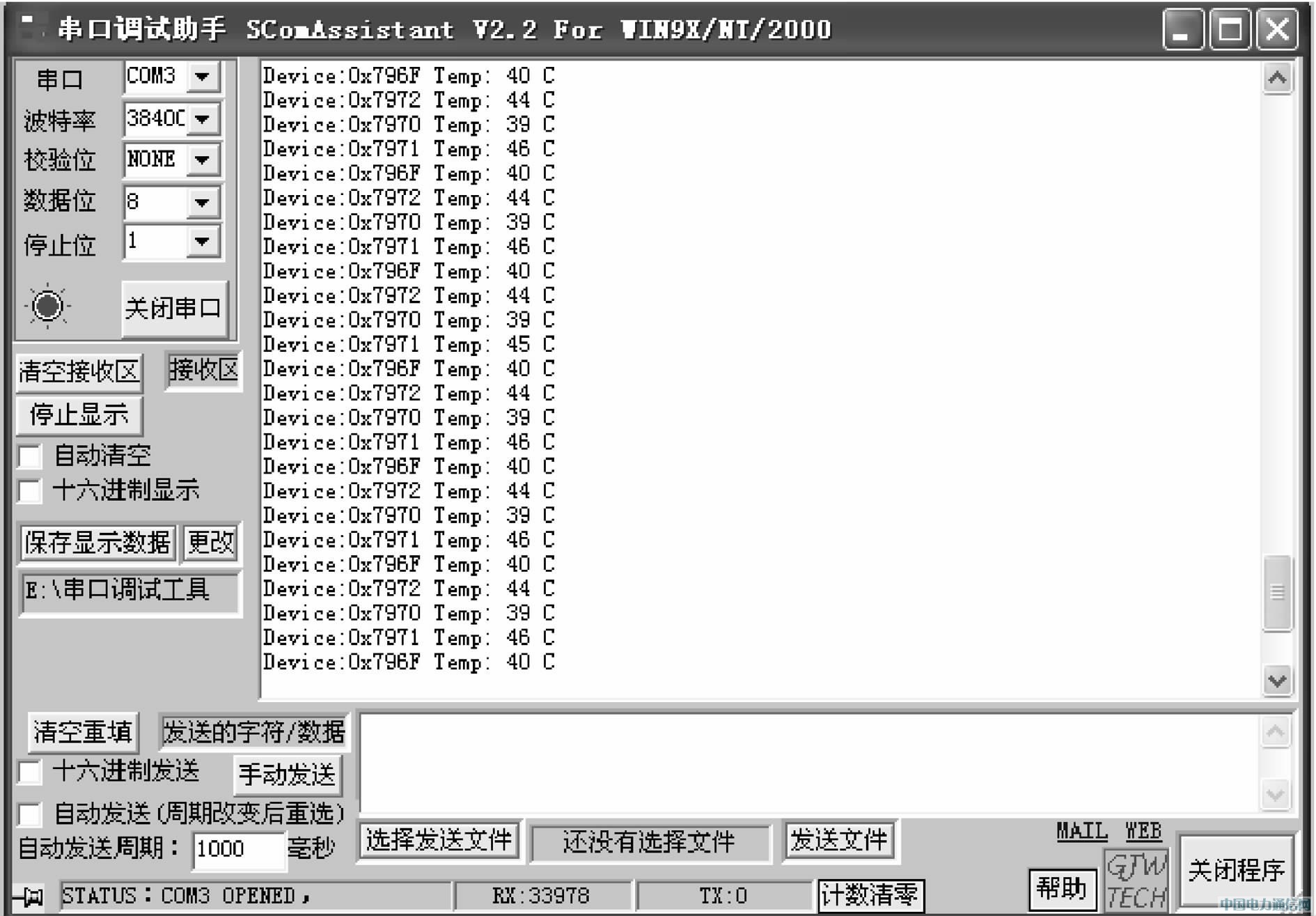1316x916 pixels.
Task: Click 清空接收区 to clear receive area
Action: point(79,371)
